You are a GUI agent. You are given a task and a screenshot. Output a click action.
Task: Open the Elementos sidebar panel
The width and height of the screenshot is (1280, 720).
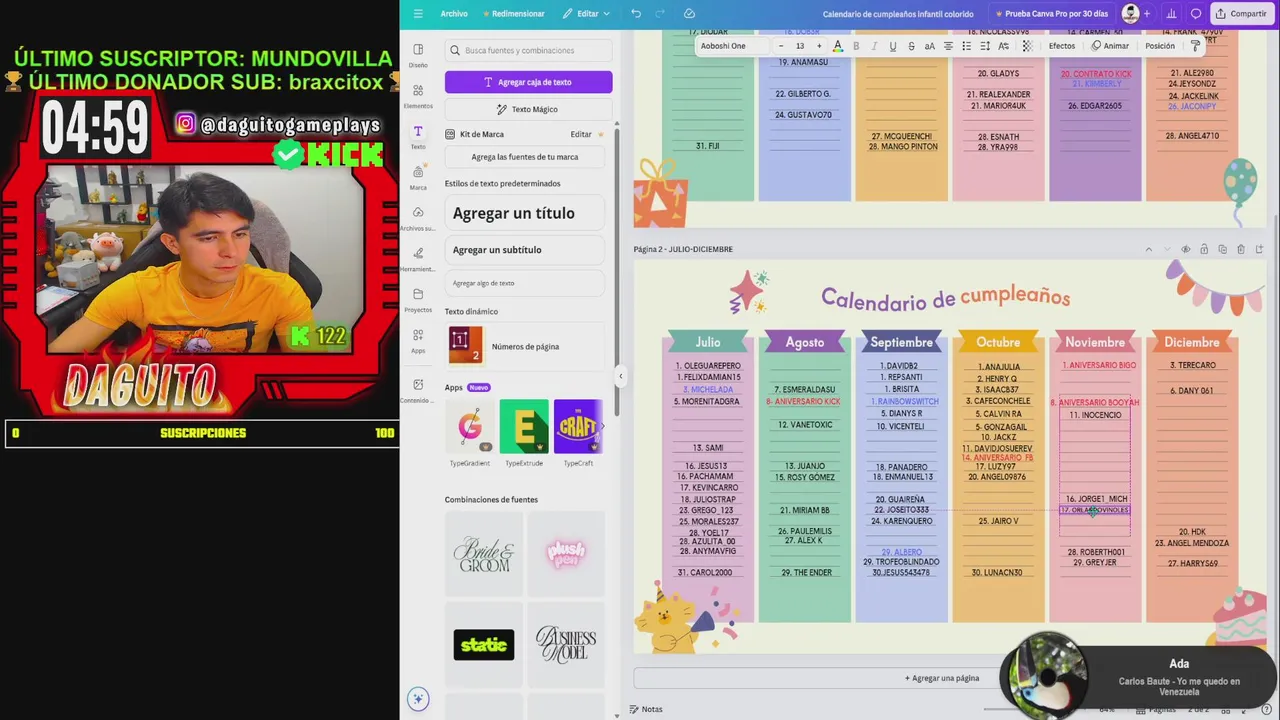pyautogui.click(x=418, y=95)
